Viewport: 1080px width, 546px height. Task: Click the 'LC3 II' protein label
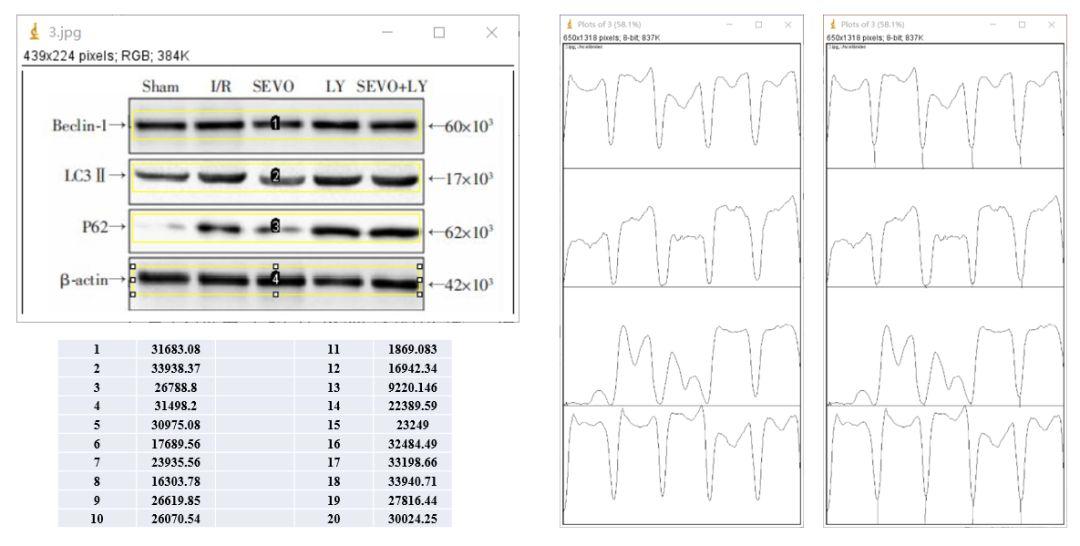(85, 176)
